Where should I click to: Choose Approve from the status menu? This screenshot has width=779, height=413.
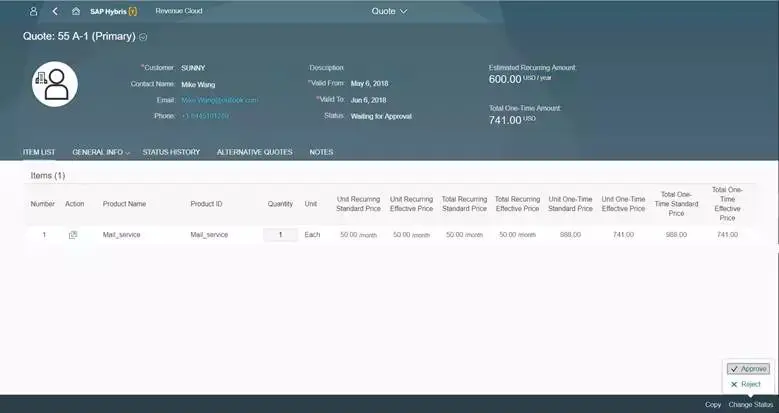[748, 369]
